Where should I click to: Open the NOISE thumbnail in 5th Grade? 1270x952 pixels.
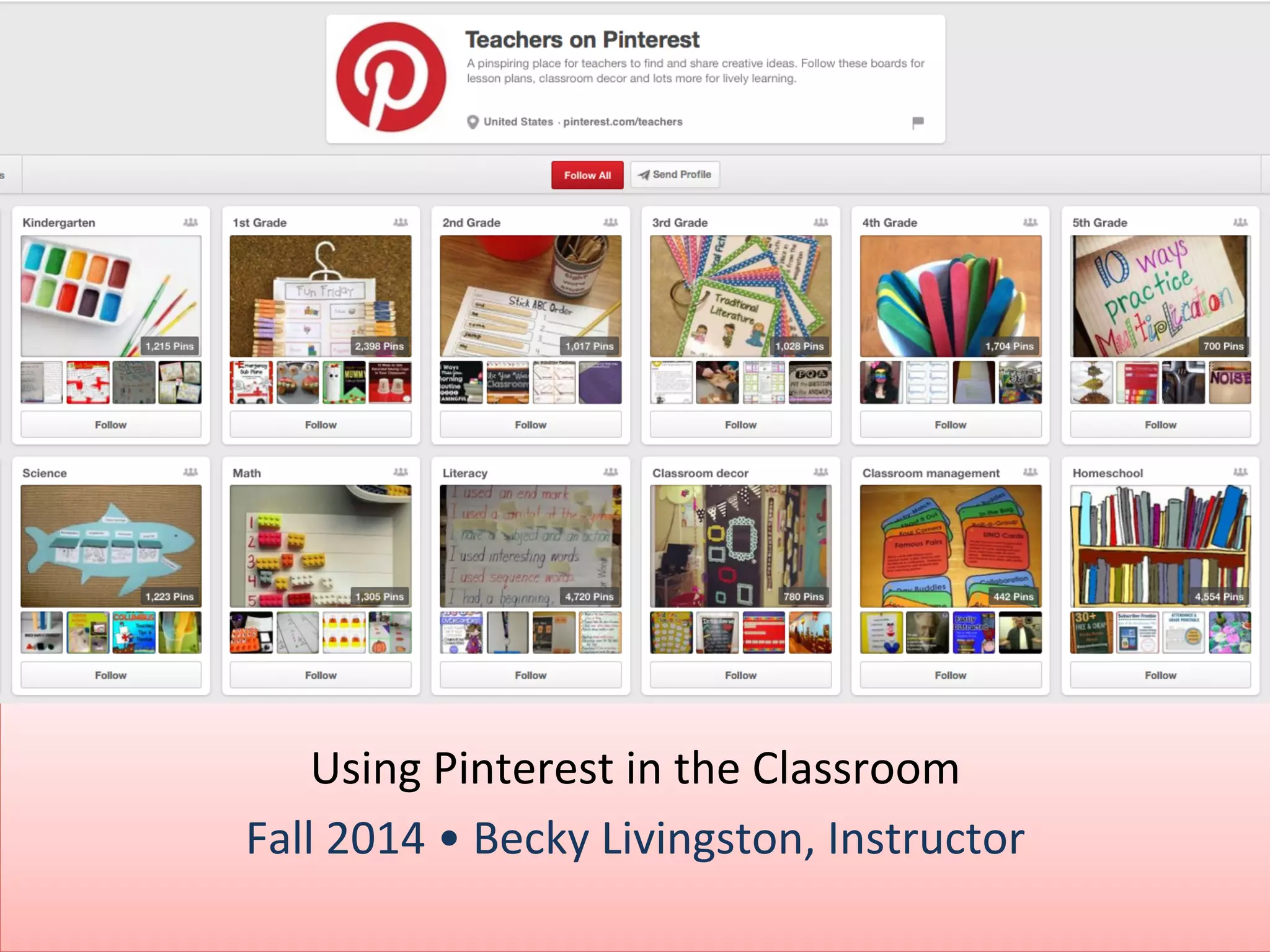pyautogui.click(x=1230, y=382)
